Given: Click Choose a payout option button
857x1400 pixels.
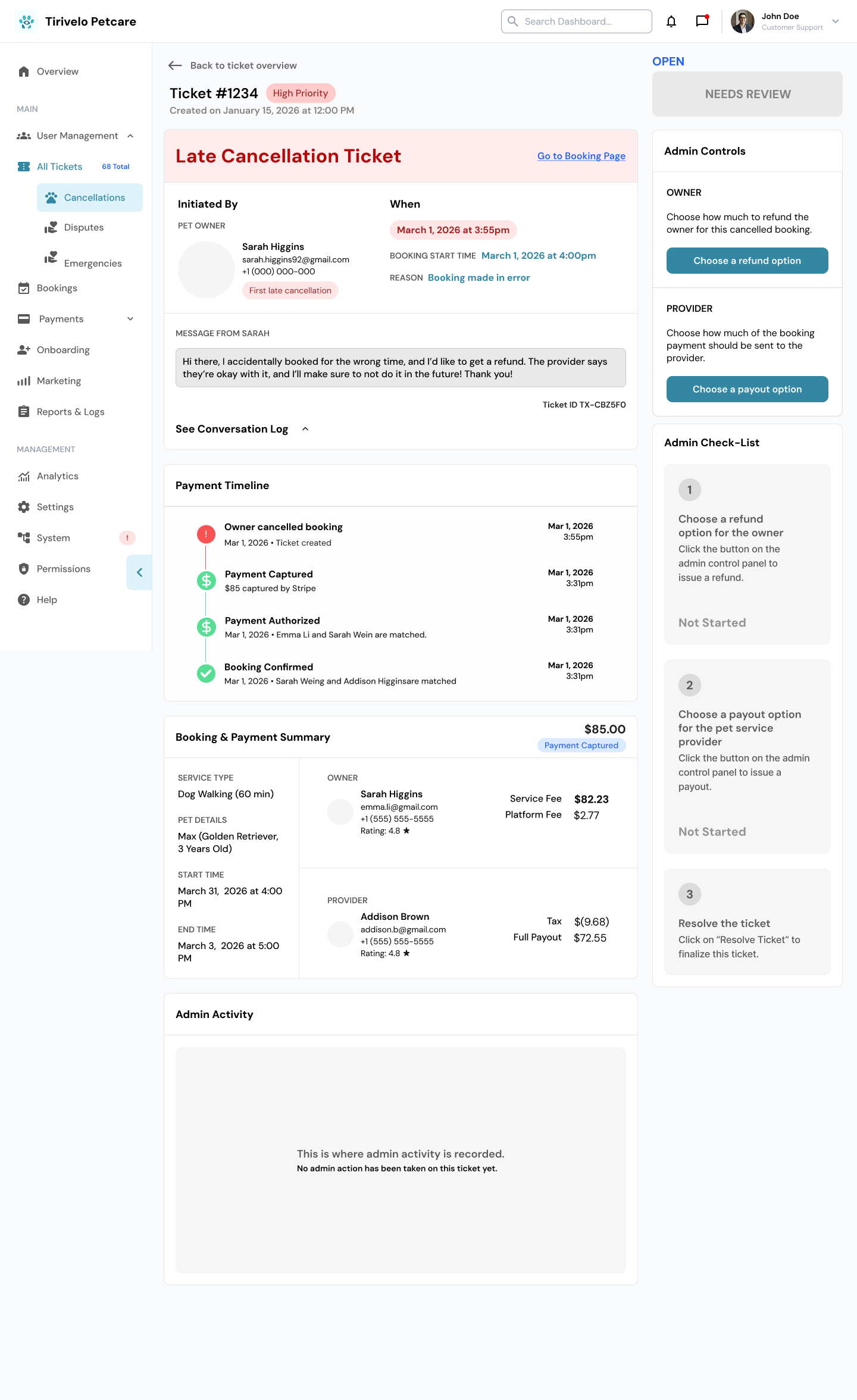Looking at the screenshot, I should point(747,389).
